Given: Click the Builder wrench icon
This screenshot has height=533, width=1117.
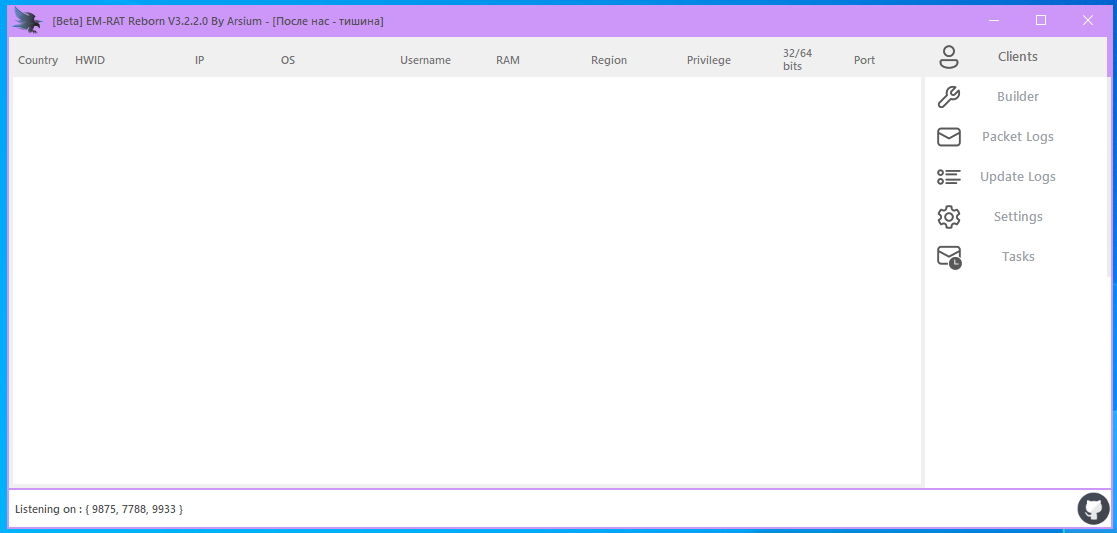Looking at the screenshot, I should [x=948, y=97].
